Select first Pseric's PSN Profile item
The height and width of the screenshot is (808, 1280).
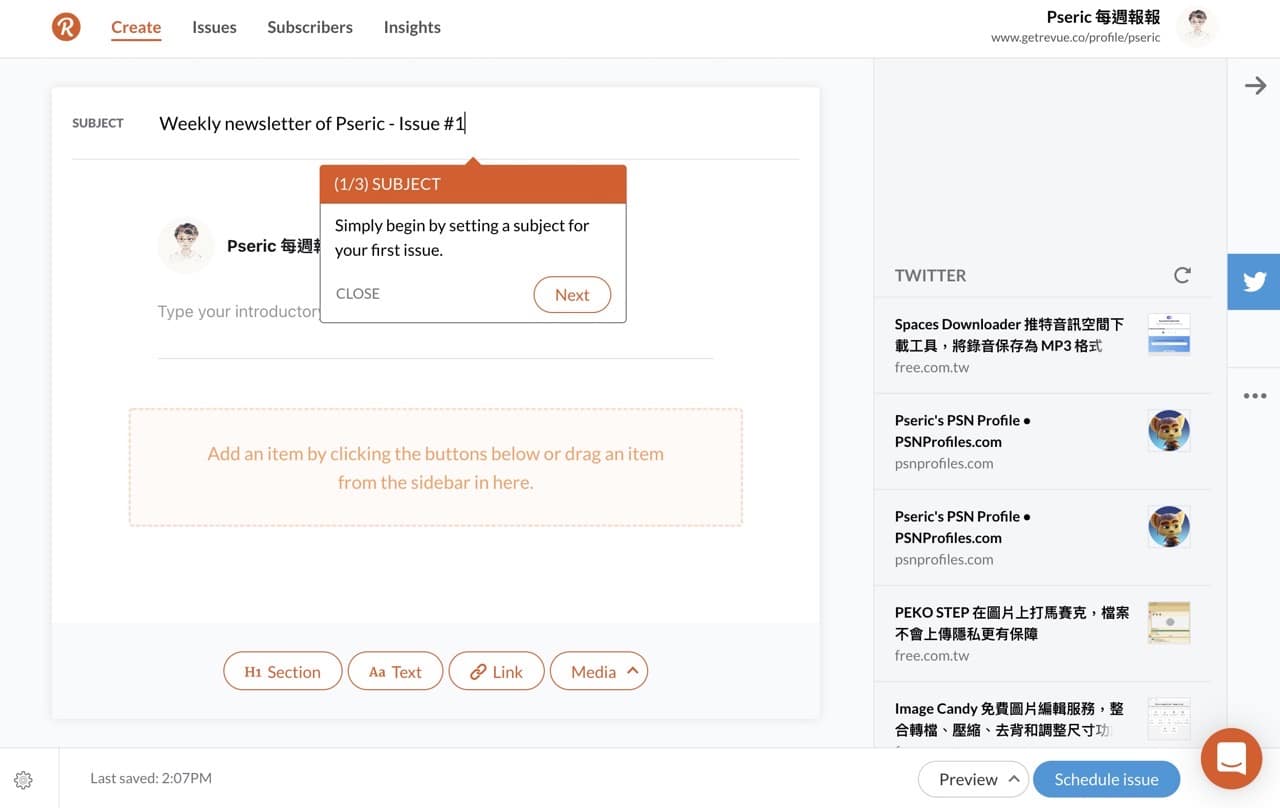tap(1042, 441)
